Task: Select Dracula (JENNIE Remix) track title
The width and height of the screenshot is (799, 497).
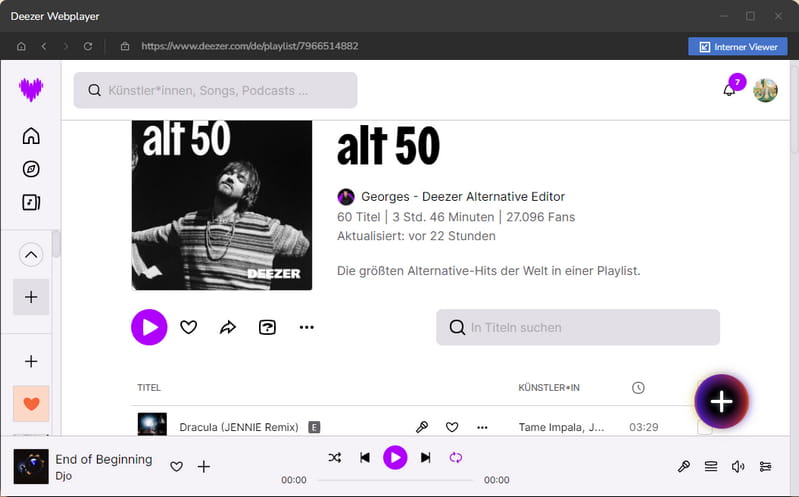Action: click(x=239, y=427)
